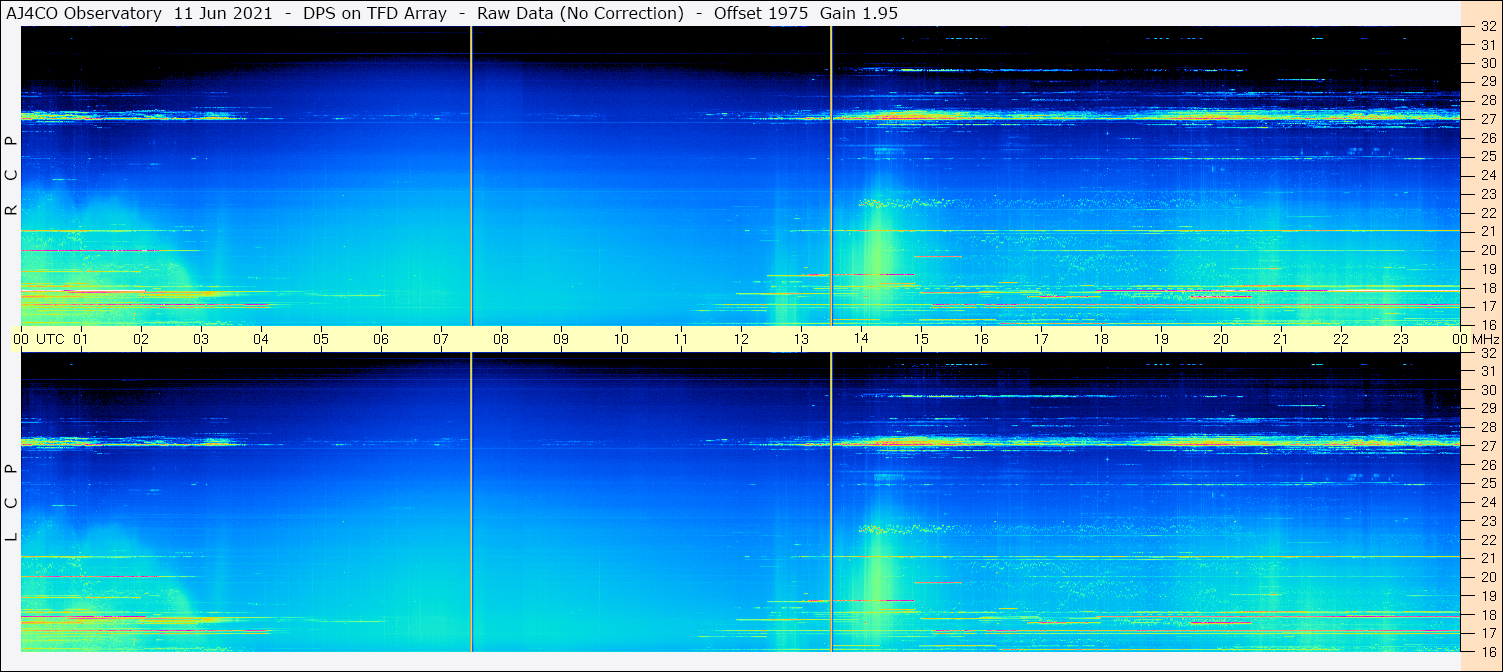The image size is (1503, 672).
Task: Click the 'UTC' label on time axis
Action: (50, 339)
